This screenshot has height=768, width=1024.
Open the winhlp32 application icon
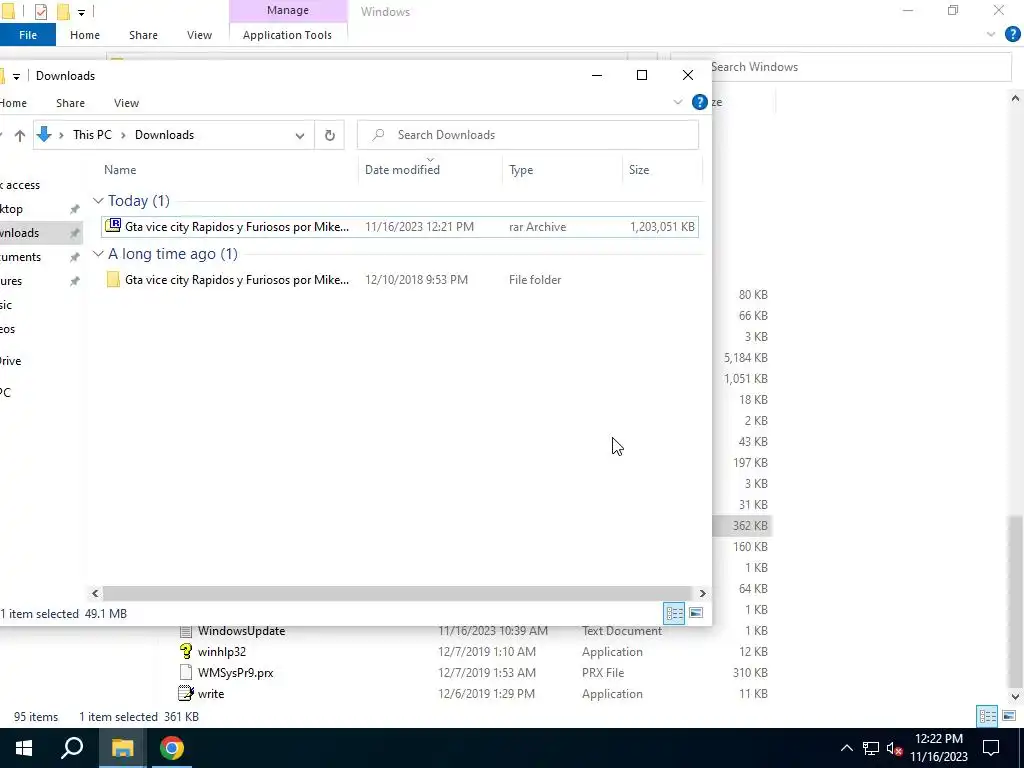186,651
